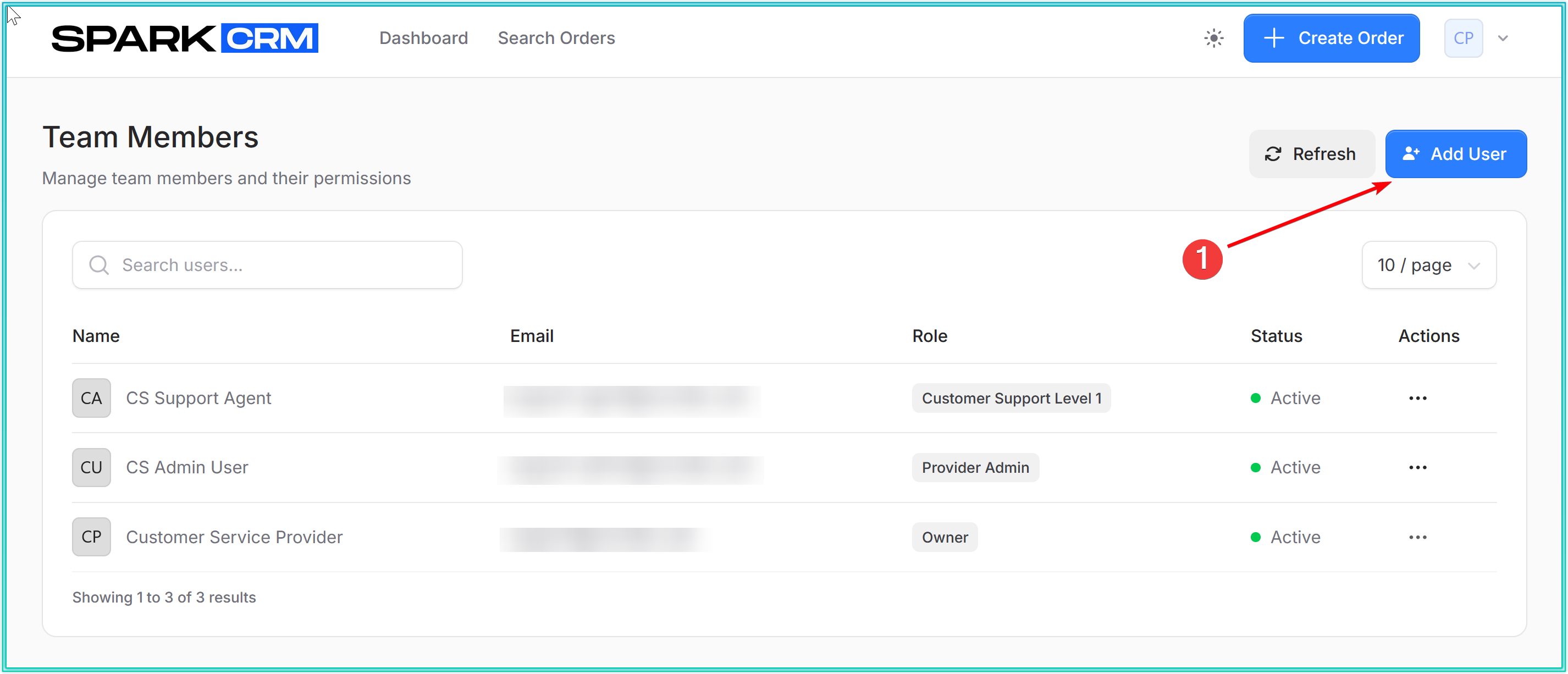Click the CP avatar in the user list
The image size is (1568, 674).
tap(91, 537)
